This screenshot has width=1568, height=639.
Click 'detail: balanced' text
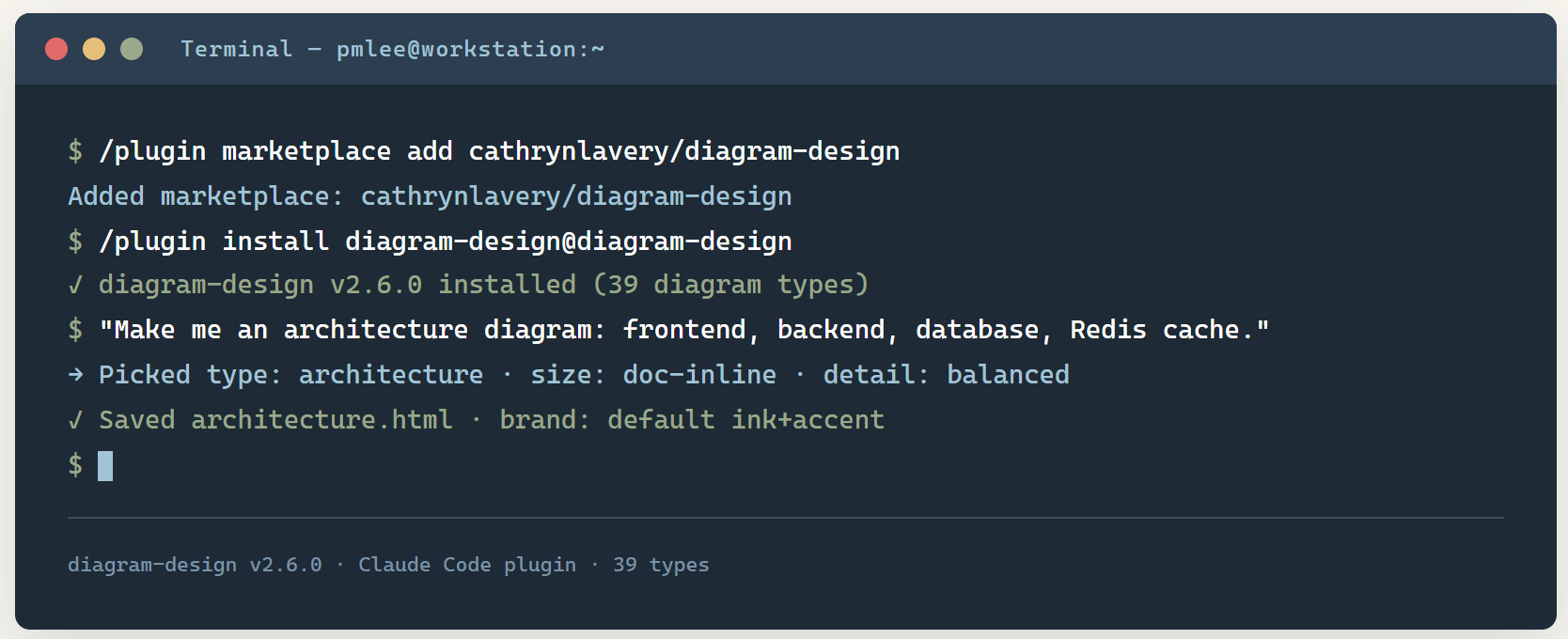tap(947, 375)
